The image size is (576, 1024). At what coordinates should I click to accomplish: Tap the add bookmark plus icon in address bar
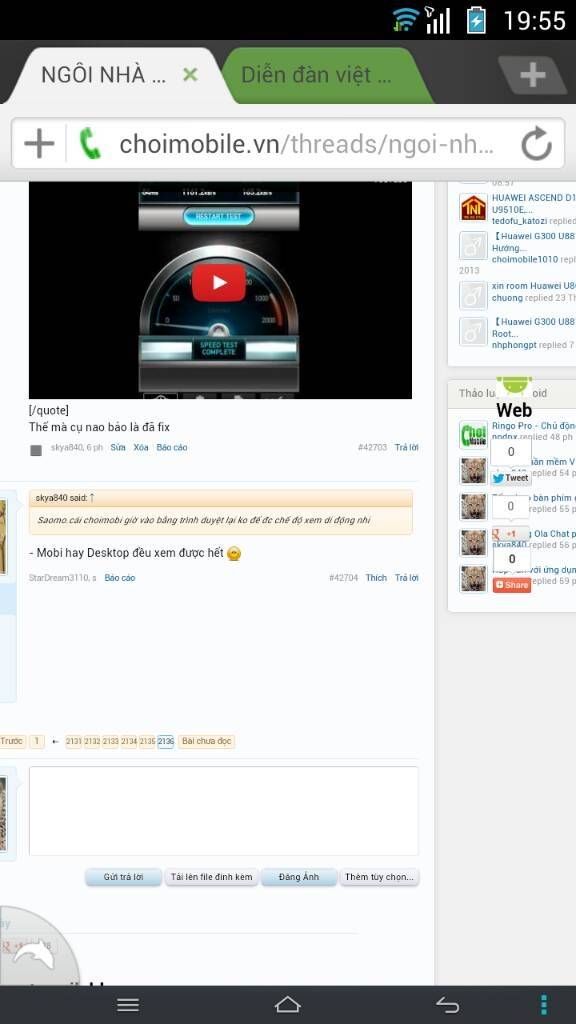click(39, 143)
